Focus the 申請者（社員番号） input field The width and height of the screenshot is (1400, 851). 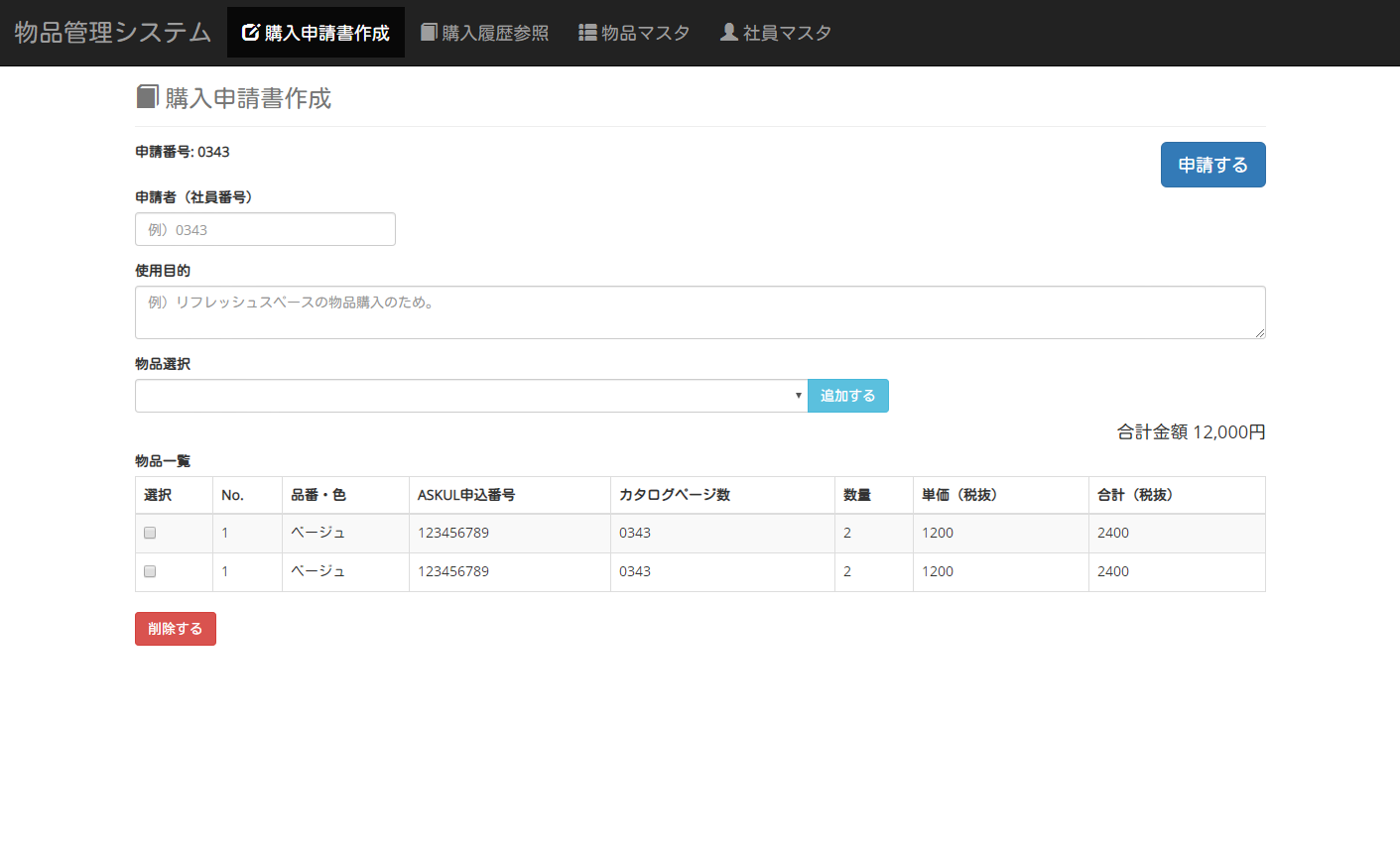pyautogui.click(x=265, y=229)
